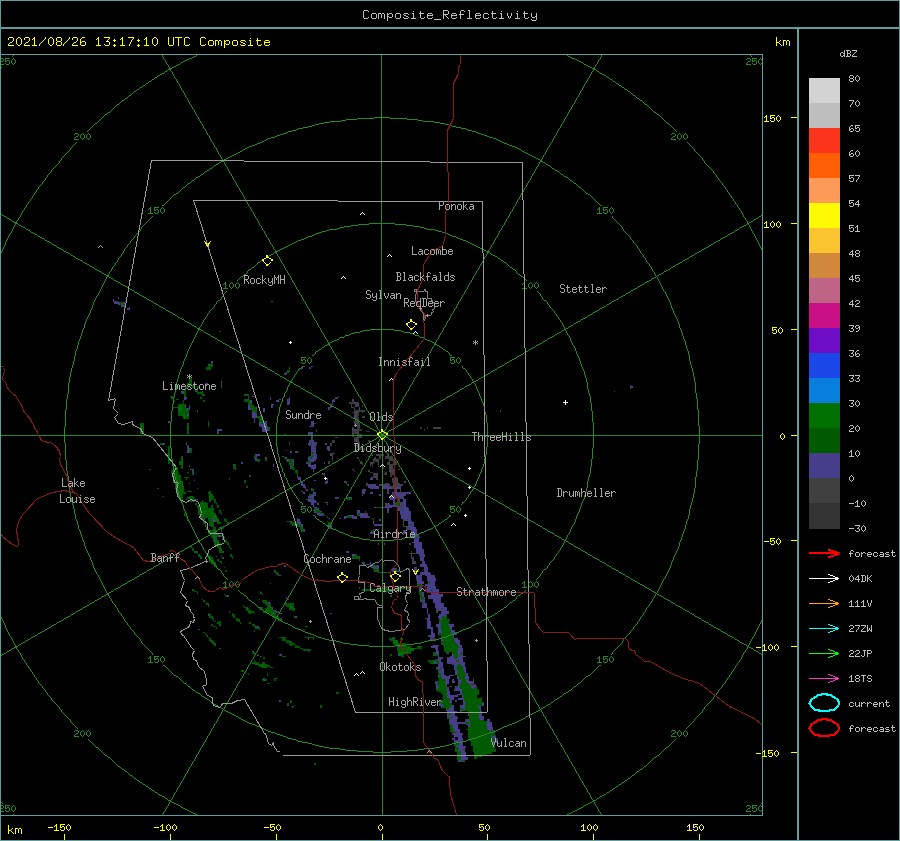Click the yellow diamond marker above Calgary
Screen dimensions: 900x841
click(395, 576)
